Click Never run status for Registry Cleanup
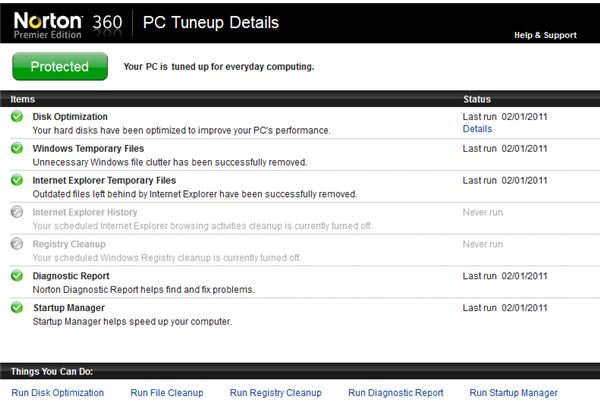The image size is (600, 401). coord(483,244)
